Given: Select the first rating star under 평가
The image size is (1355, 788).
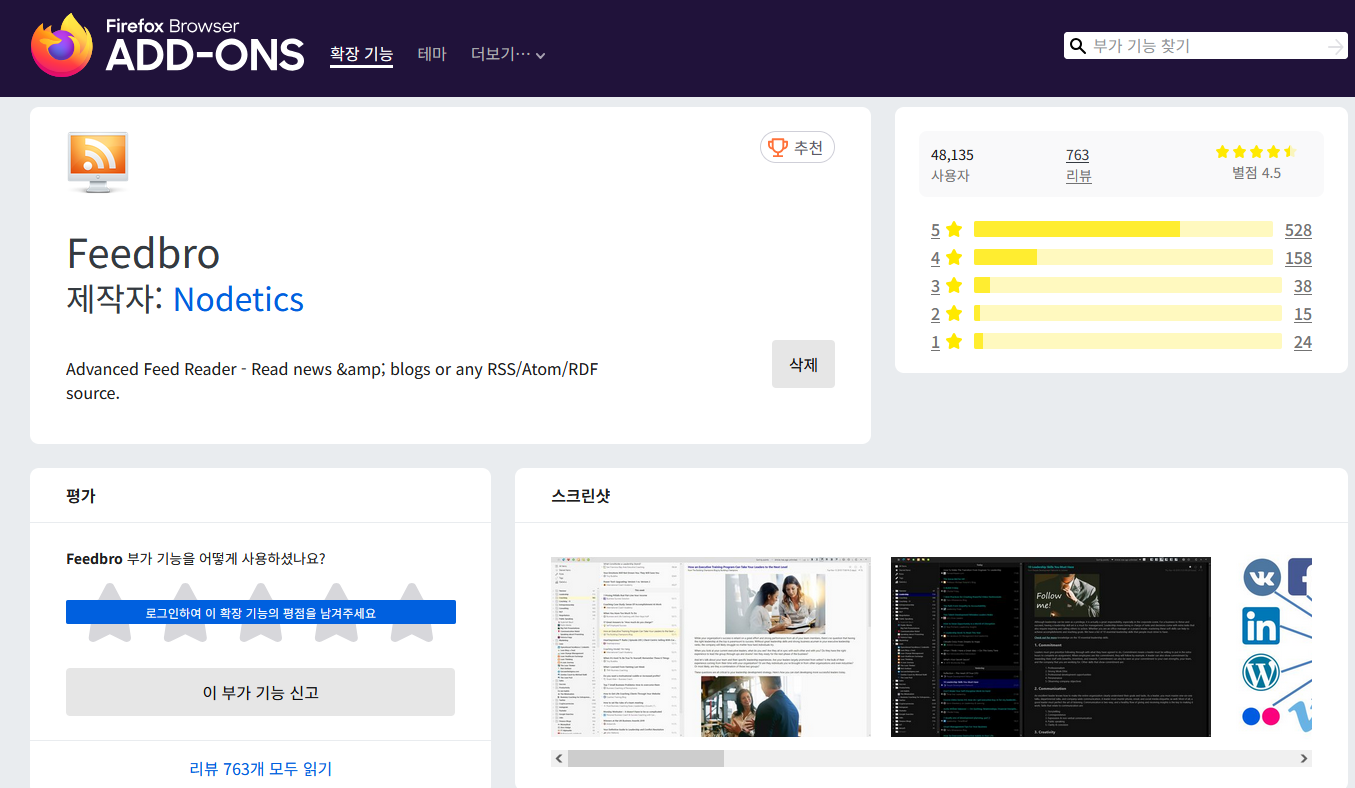Looking at the screenshot, I should click(x=109, y=611).
